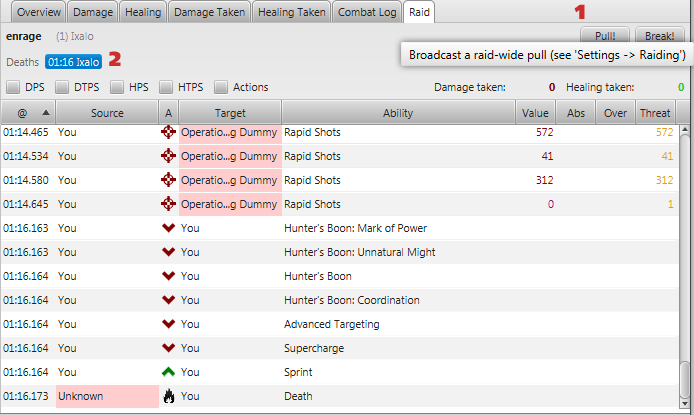694x415 pixels.
Task: Click the flame death icon
Action: [x=168, y=396]
